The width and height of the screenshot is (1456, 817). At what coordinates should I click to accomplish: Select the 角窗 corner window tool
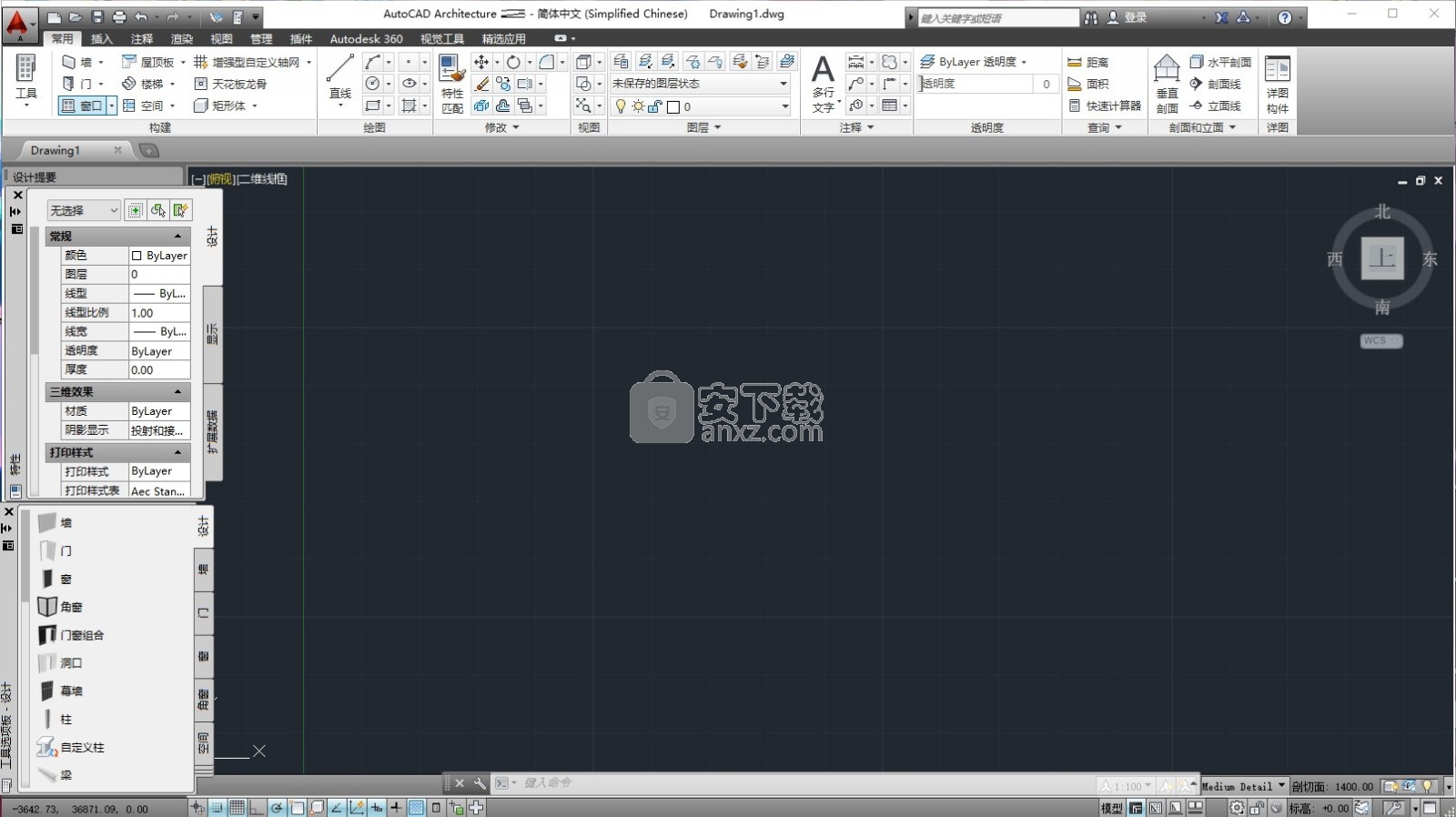point(60,607)
